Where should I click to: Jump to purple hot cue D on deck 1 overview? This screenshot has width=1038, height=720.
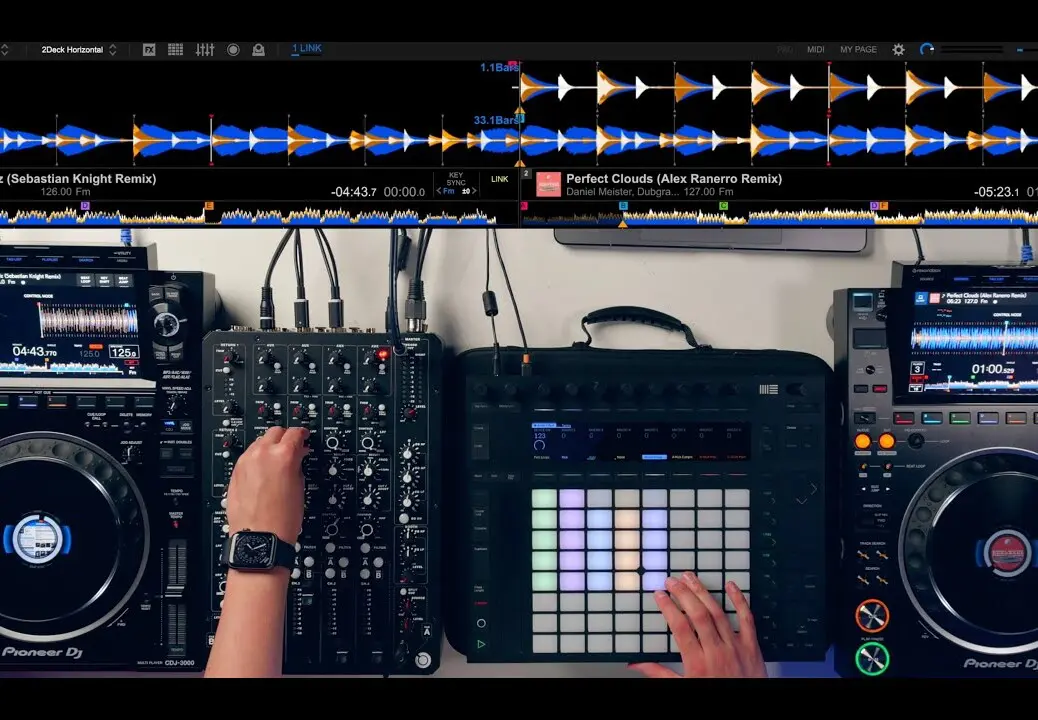point(85,206)
